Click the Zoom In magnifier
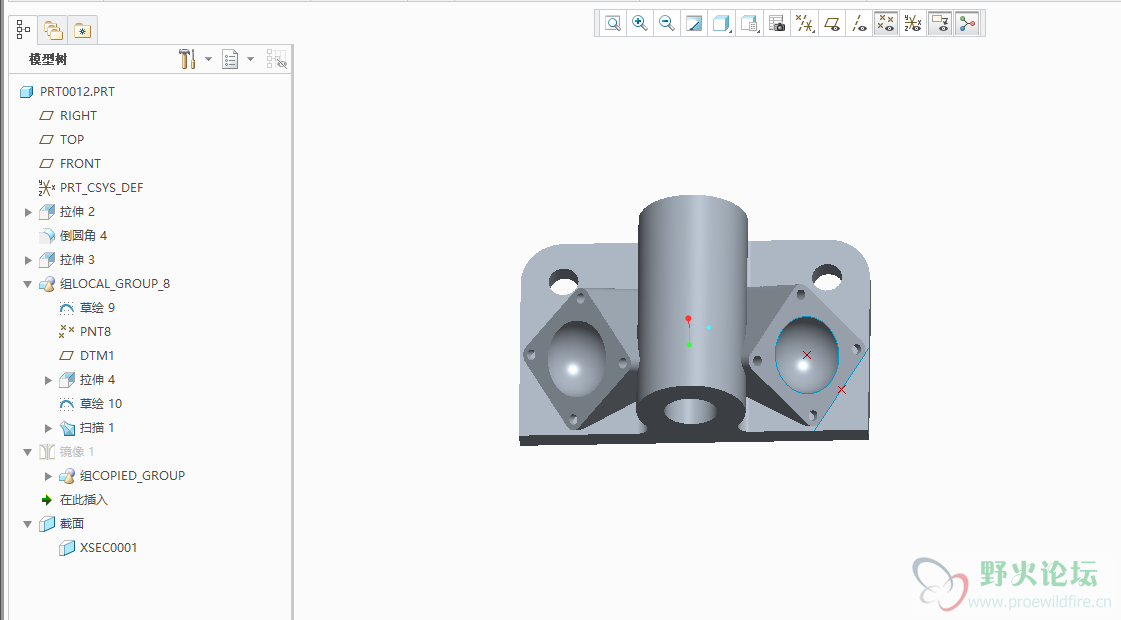Image resolution: width=1121 pixels, height=620 pixels. [x=640, y=24]
